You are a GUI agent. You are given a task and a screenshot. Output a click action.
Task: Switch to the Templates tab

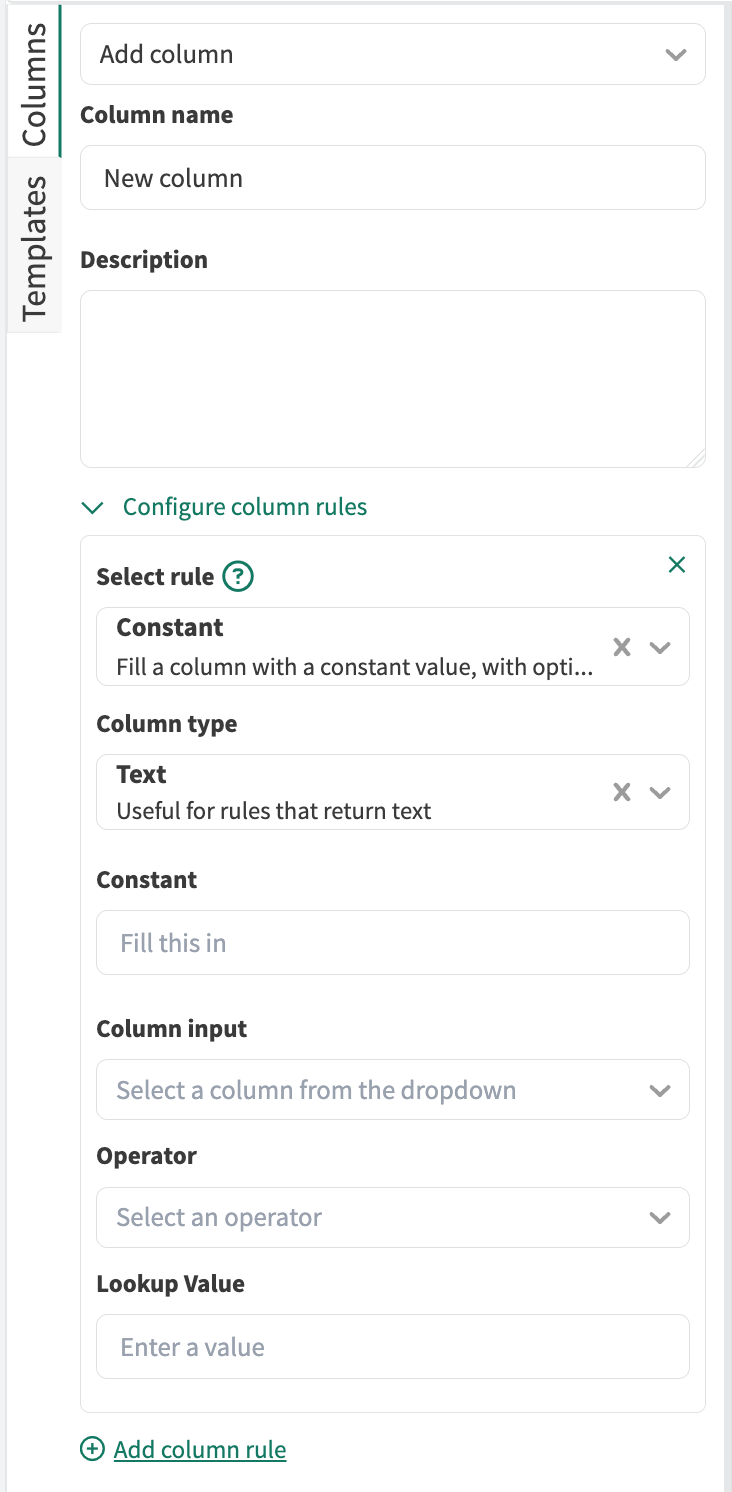click(34, 246)
